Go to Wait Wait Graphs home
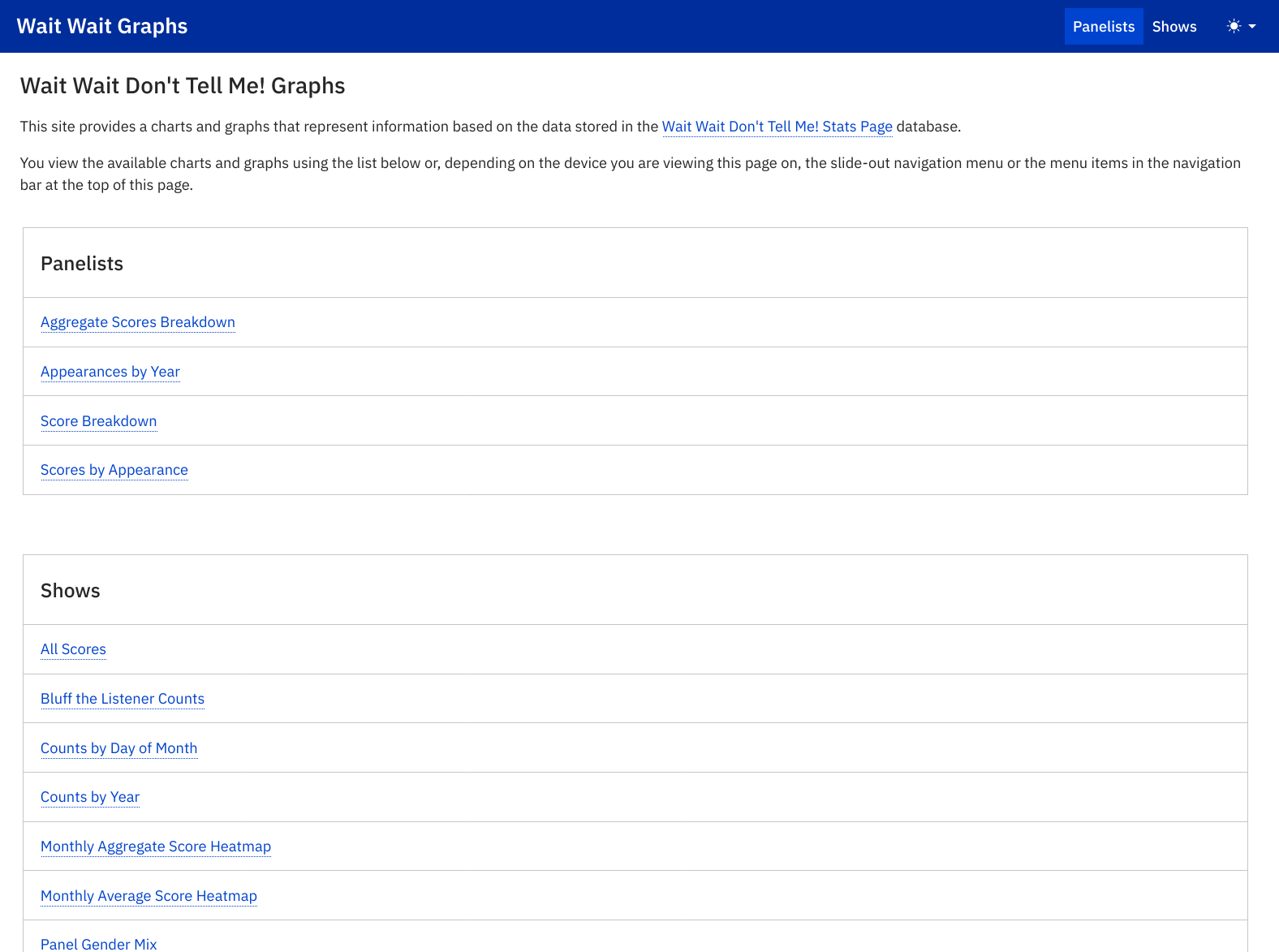This screenshot has height=952, width=1279. [x=102, y=26]
